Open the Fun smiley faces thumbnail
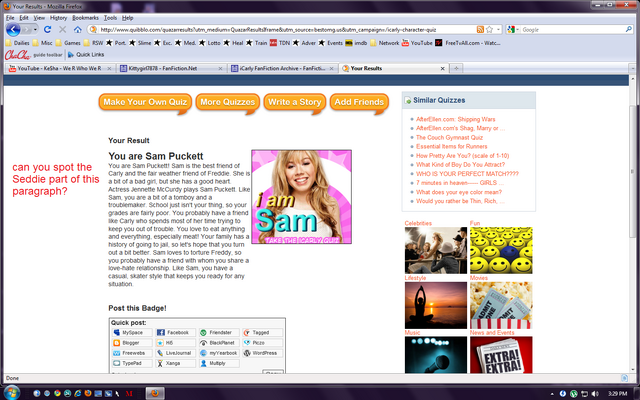The width and height of the screenshot is (640, 400). click(501, 250)
